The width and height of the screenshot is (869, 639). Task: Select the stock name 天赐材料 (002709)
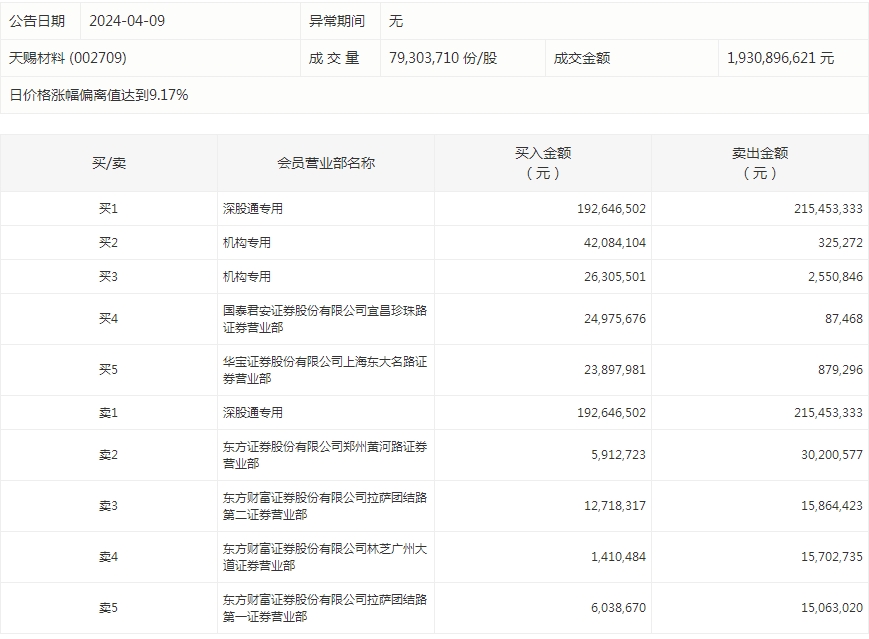tap(68, 58)
